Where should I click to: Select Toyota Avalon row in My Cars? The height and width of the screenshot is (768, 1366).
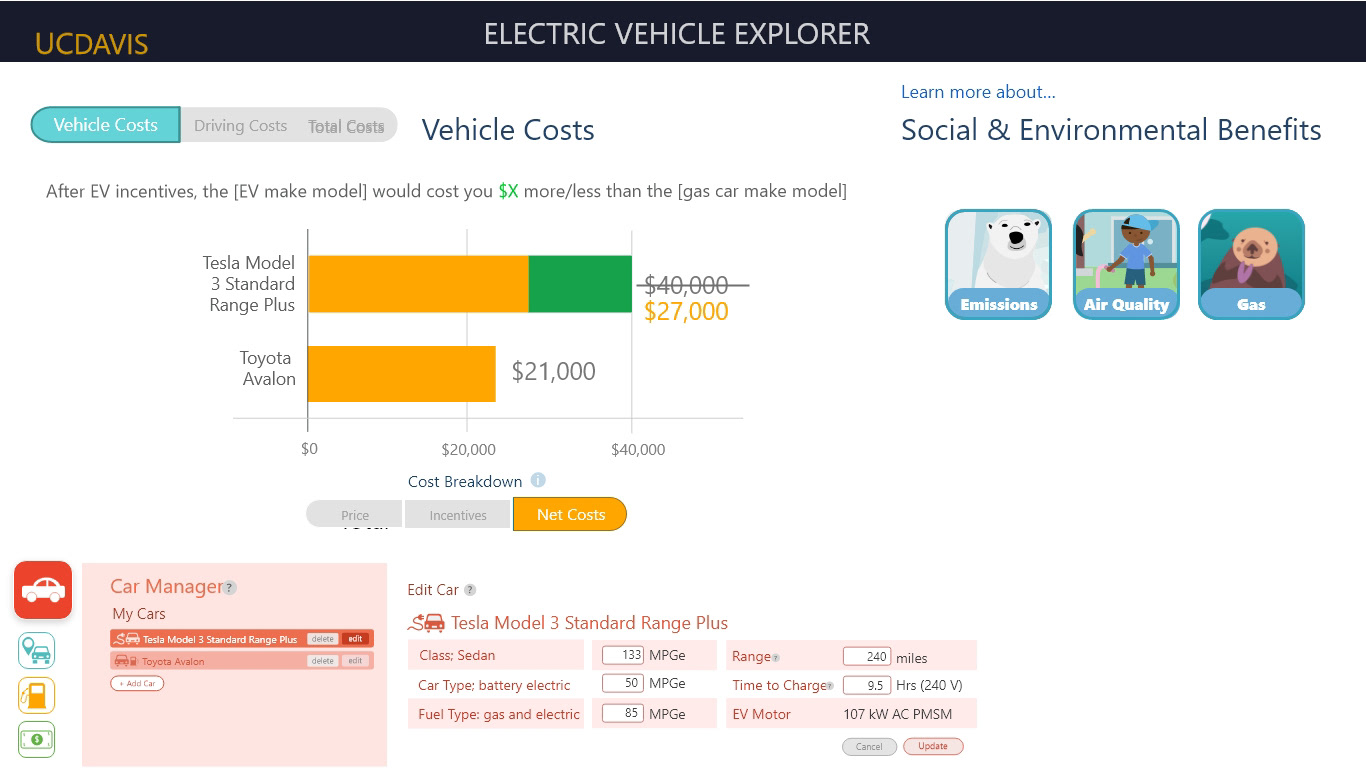tap(242, 661)
